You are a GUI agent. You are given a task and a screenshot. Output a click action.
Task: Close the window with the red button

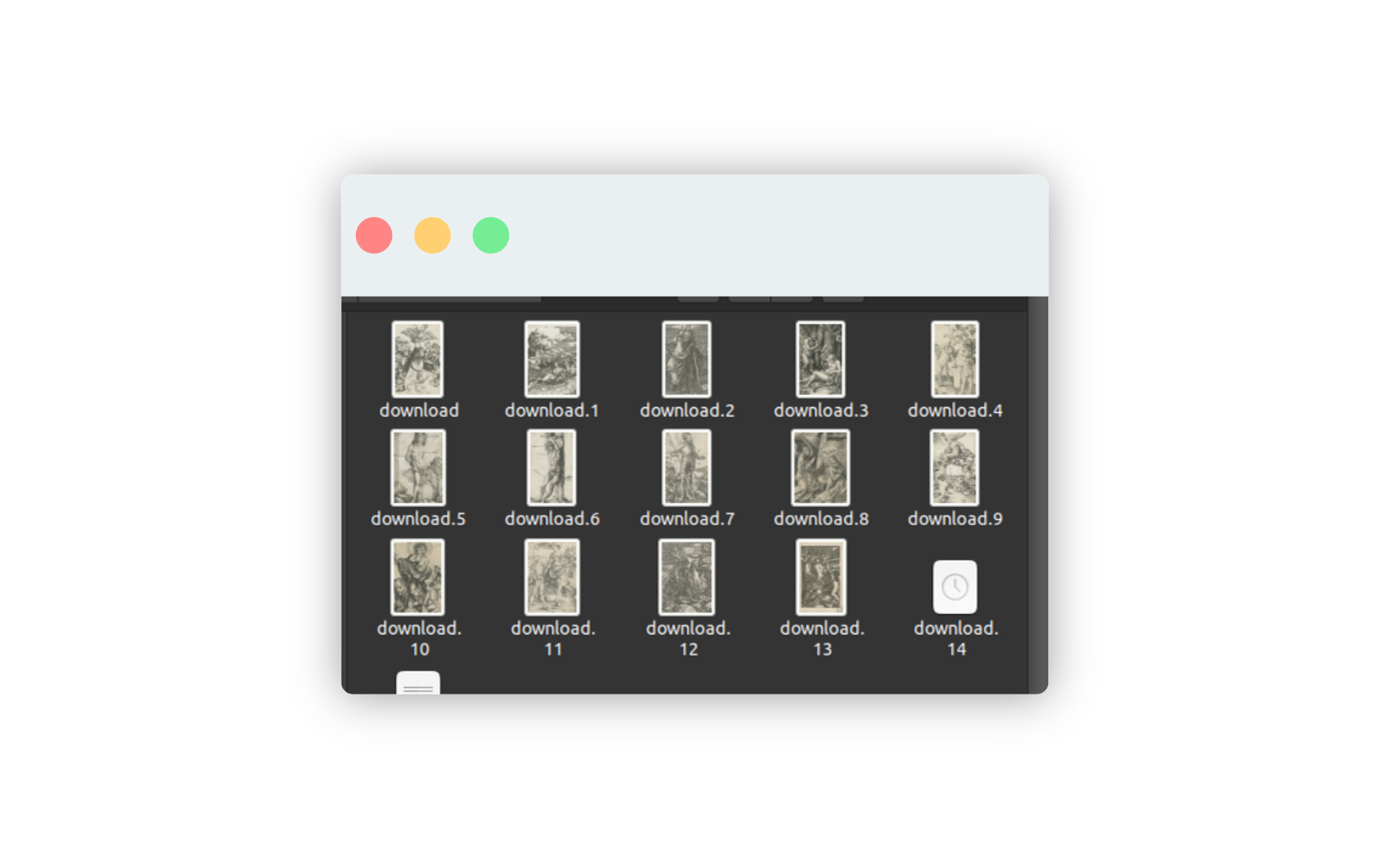point(374,235)
